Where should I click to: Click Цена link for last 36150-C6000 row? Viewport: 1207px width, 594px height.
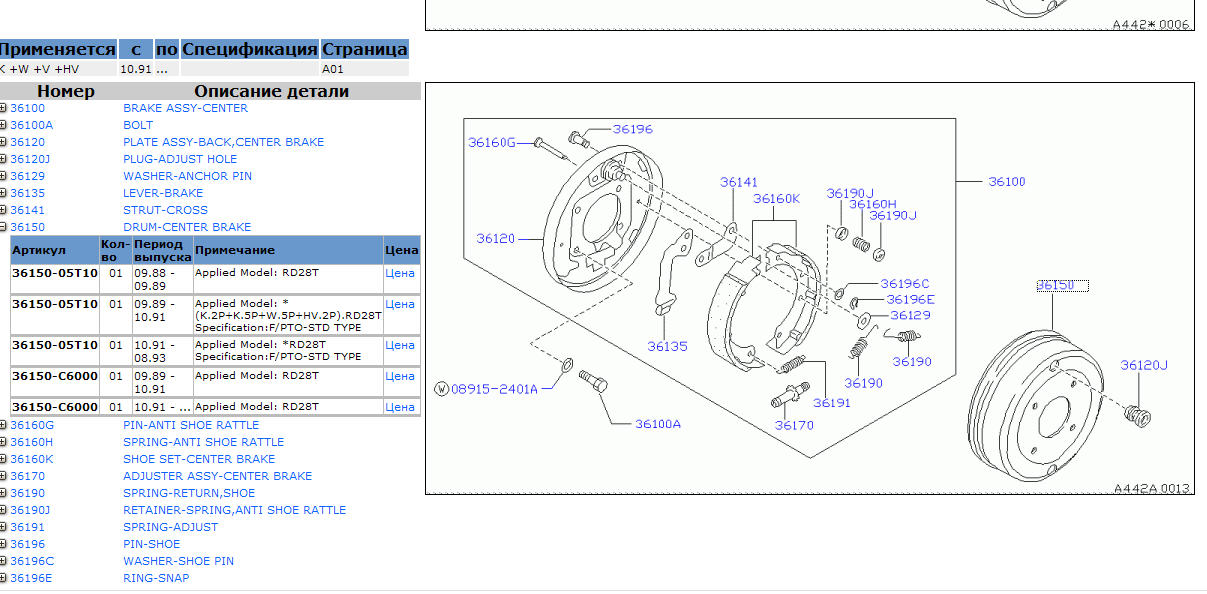(399, 407)
